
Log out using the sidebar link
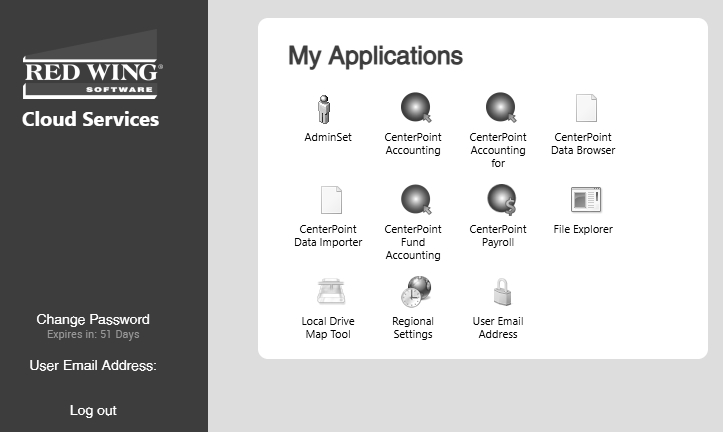(93, 410)
